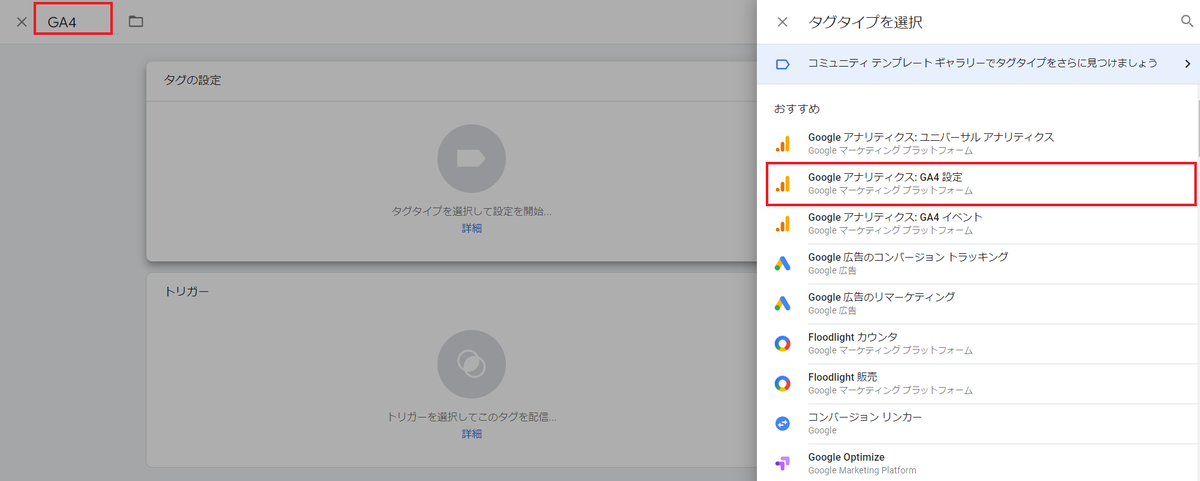Click the tag-shaped icon in the community gallery banner

point(783,64)
